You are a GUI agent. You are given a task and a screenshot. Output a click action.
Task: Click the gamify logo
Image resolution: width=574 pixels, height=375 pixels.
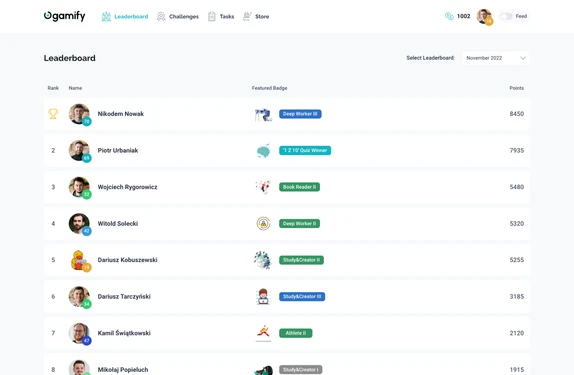coord(64,16)
